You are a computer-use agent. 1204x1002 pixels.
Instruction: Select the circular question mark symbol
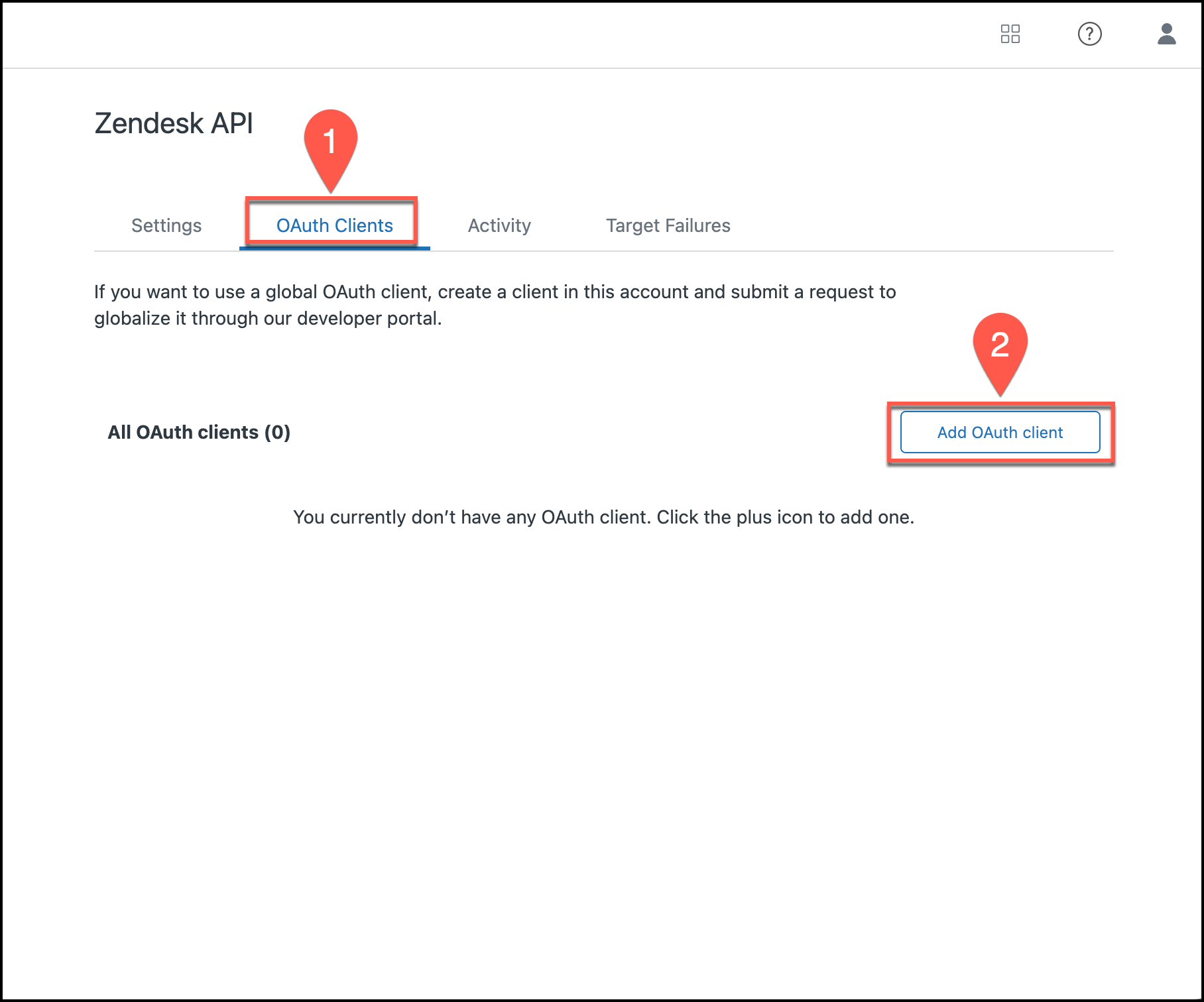pyautogui.click(x=1090, y=34)
